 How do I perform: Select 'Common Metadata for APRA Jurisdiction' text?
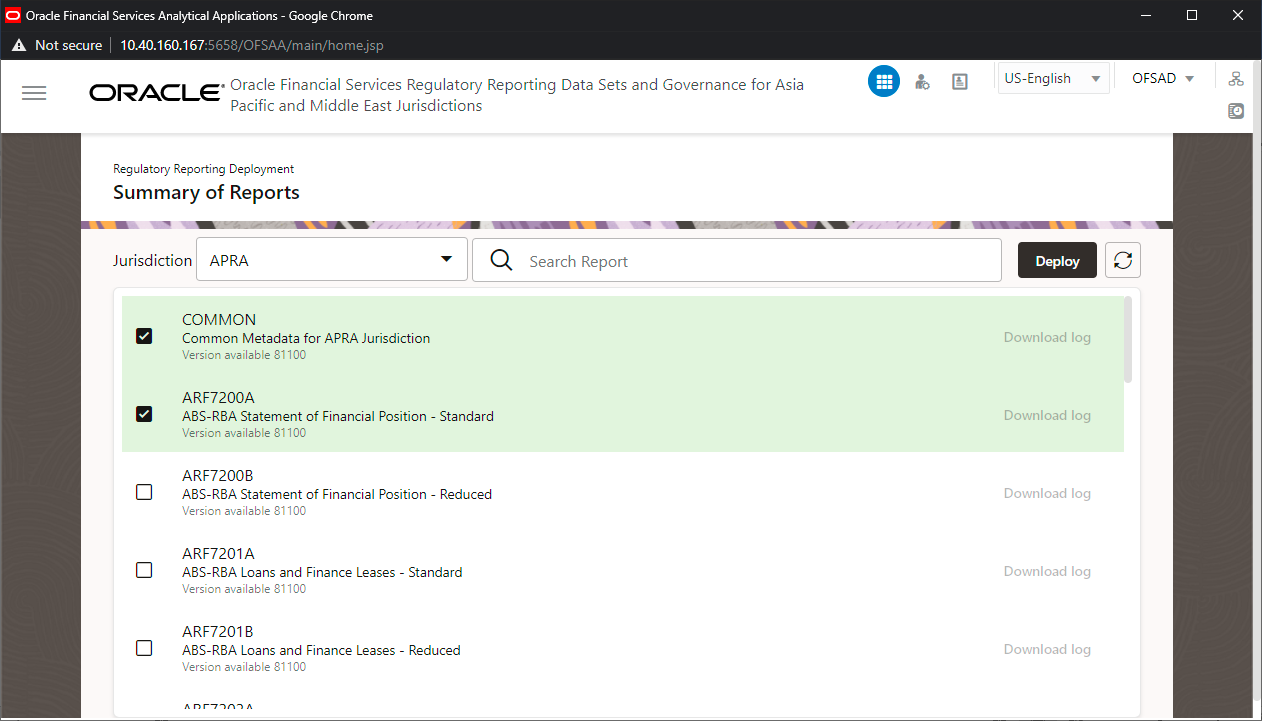[306, 338]
